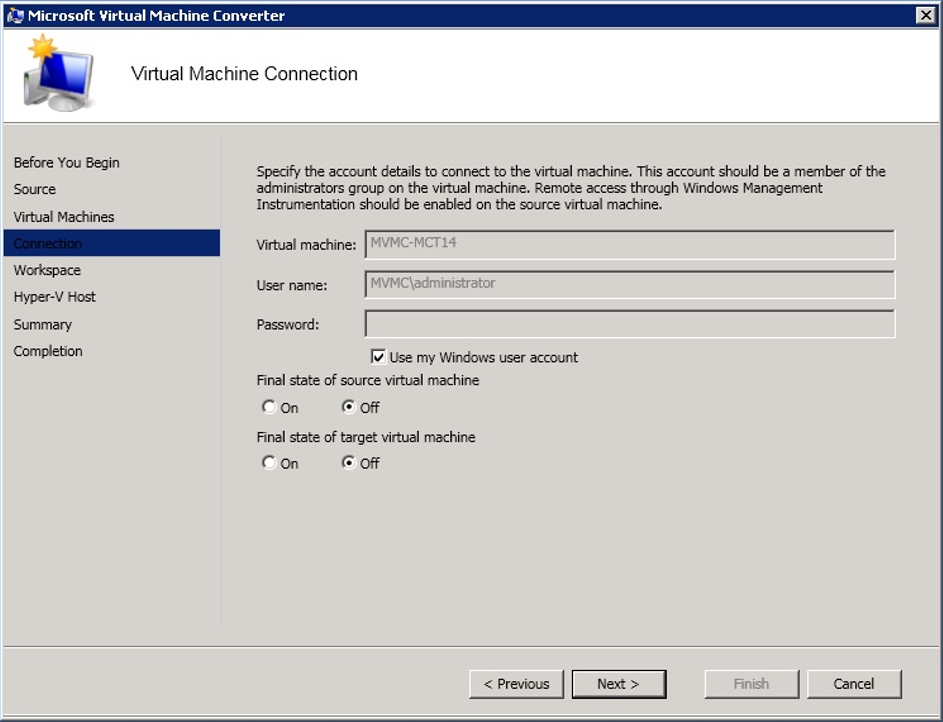Jump to the Workspace step
943x722 pixels.
tap(47, 270)
